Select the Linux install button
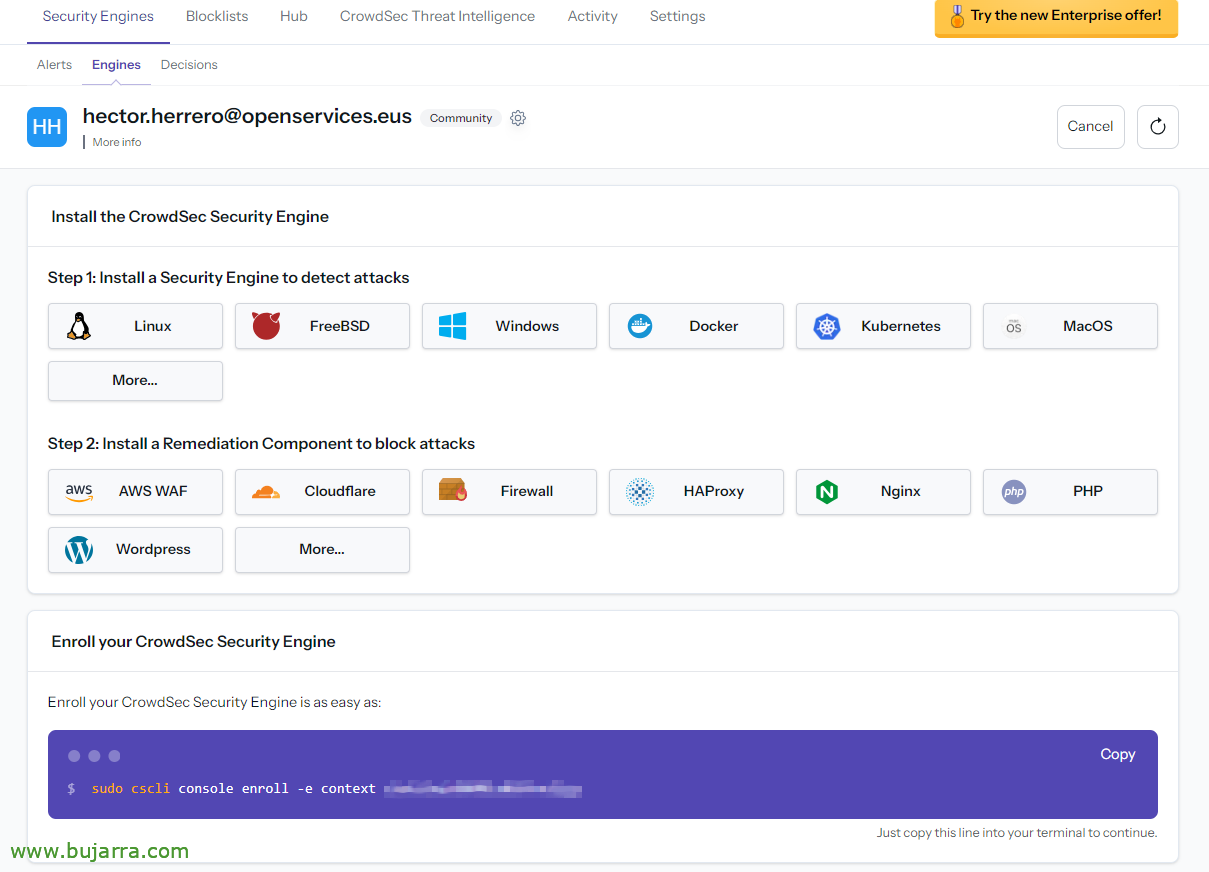Screen dimensions: 1209x872 tap(135, 326)
